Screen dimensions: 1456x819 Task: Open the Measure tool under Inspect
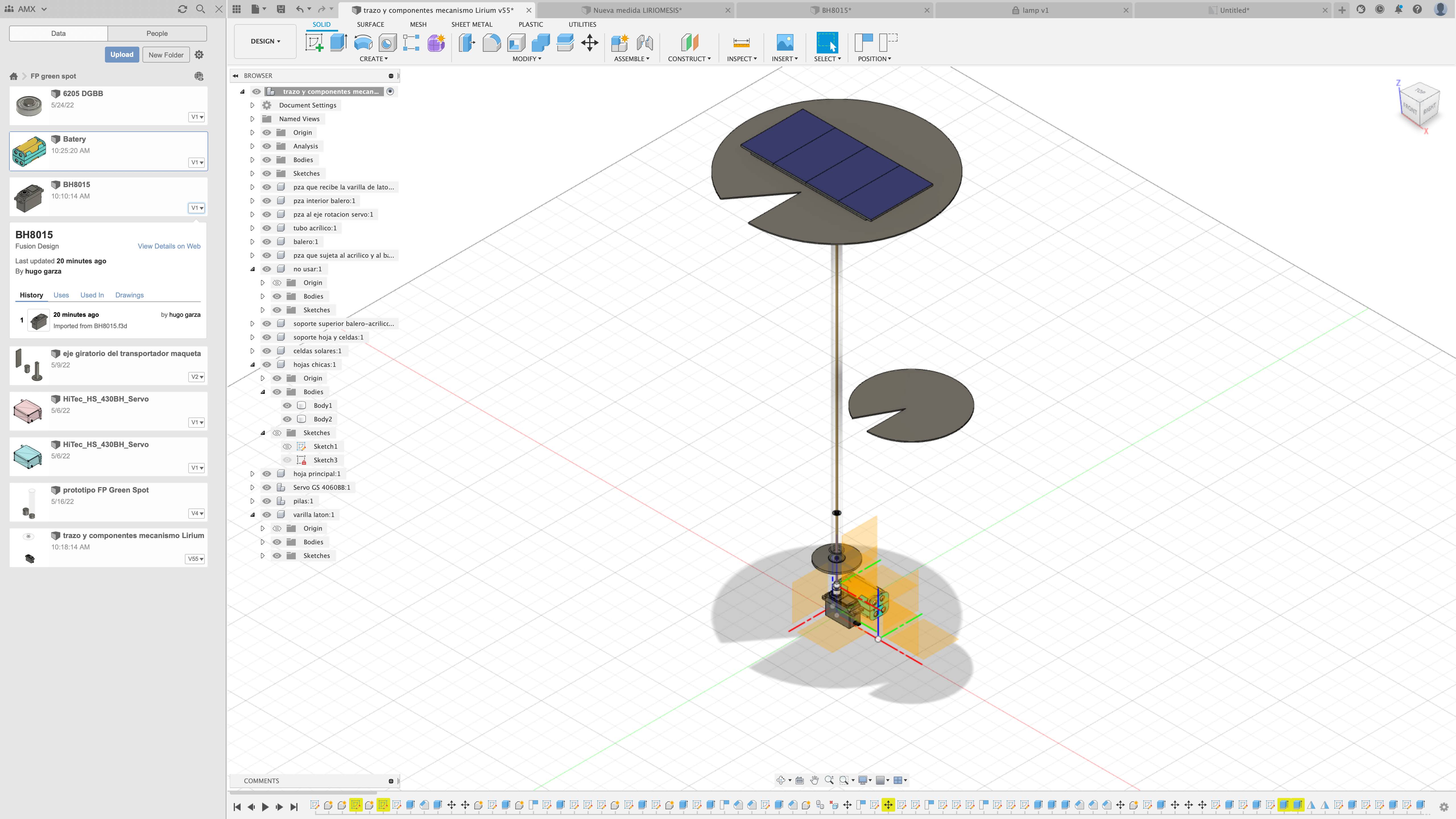pyautogui.click(x=741, y=42)
